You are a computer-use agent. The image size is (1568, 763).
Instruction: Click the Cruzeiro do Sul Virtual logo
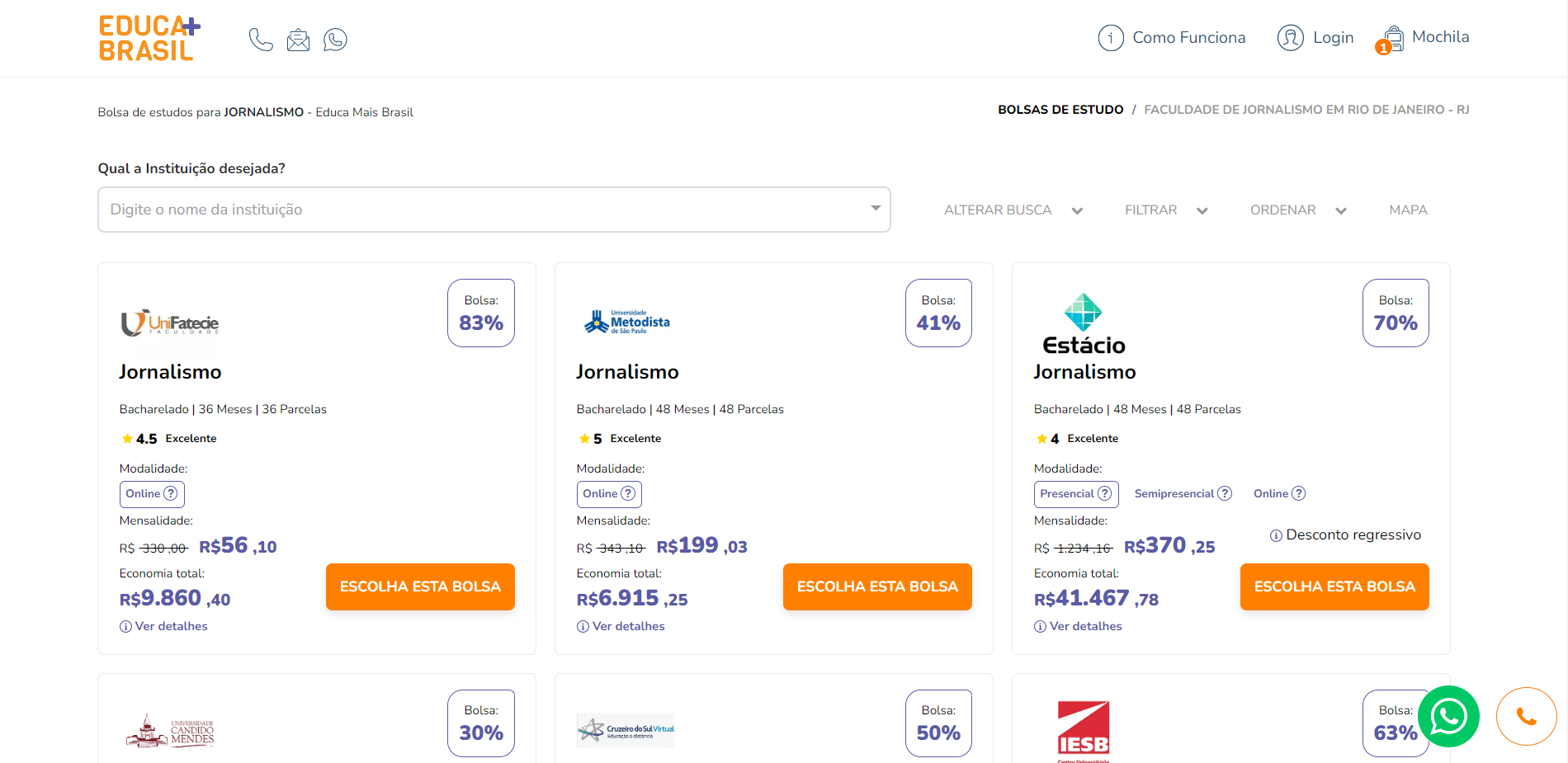point(626,730)
